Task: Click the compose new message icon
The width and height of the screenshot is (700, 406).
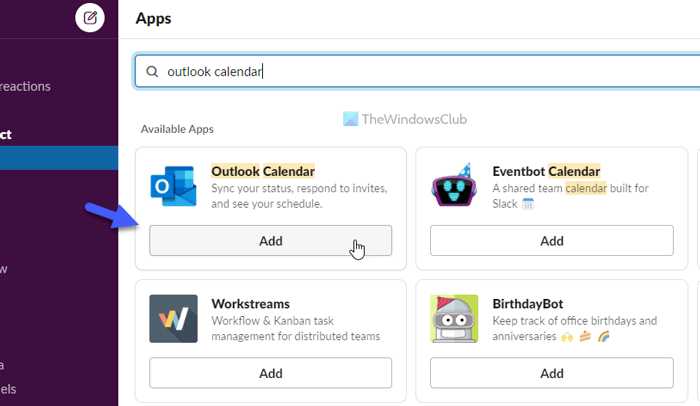Action: 90,17
